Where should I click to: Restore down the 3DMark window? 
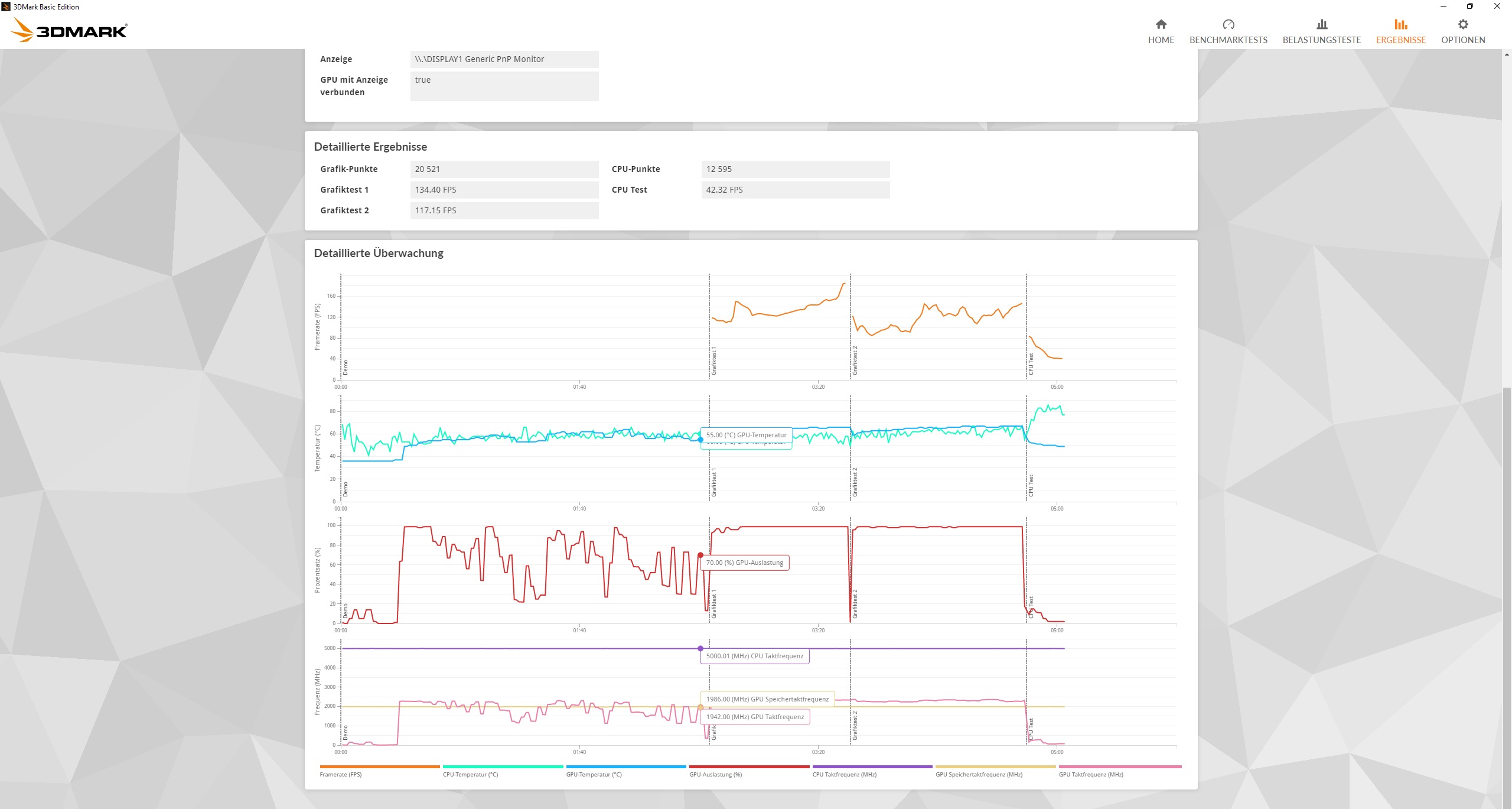[1470, 7]
